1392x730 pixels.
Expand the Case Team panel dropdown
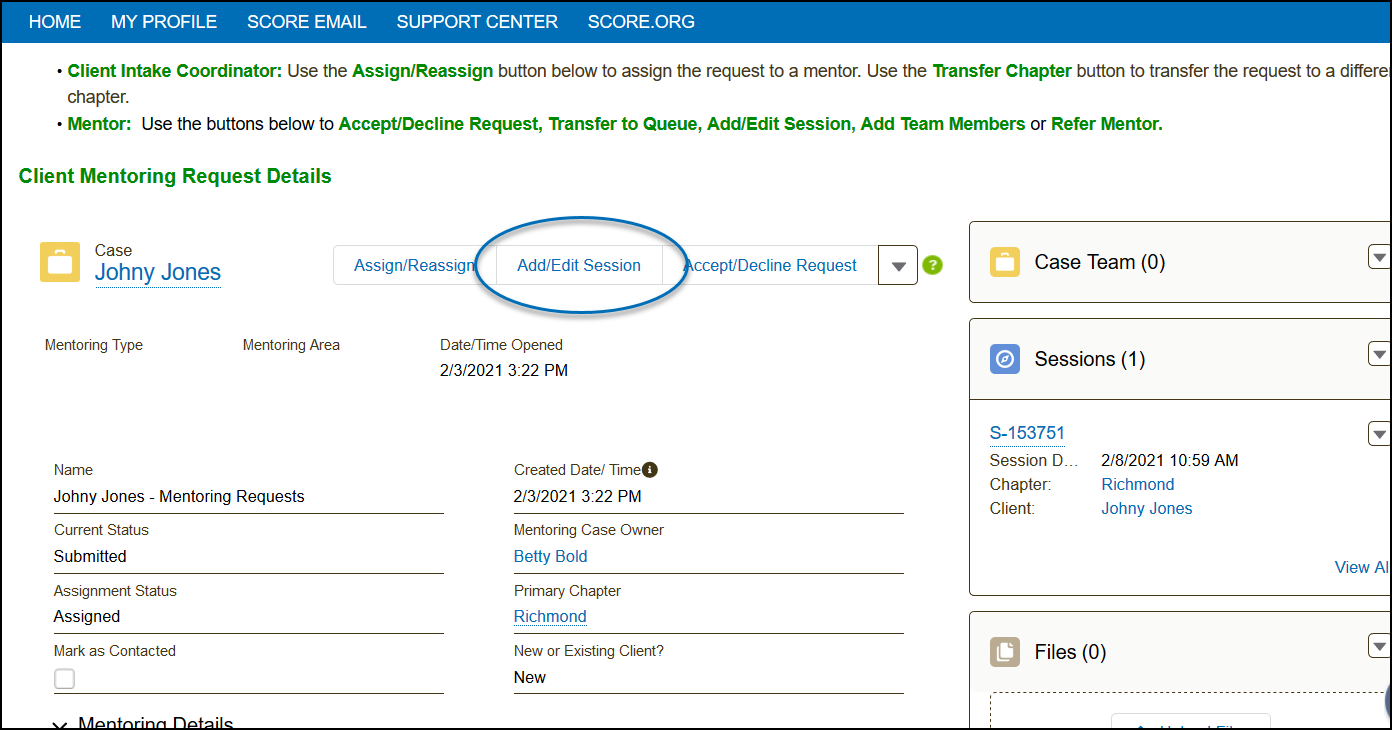[x=1379, y=257]
